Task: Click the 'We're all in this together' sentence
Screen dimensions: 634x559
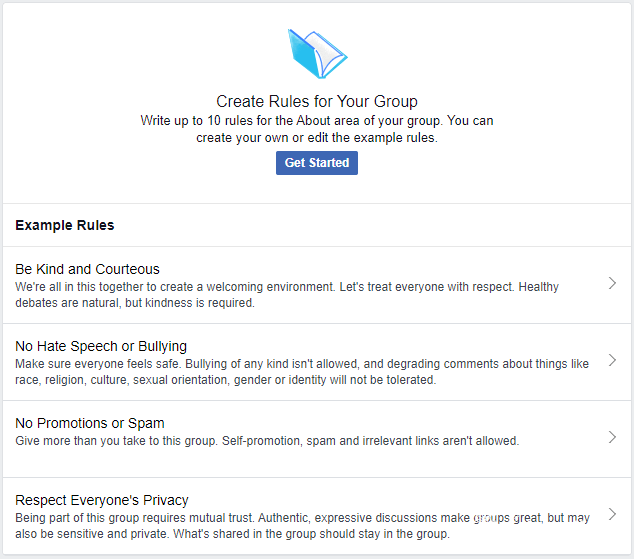Action: [x=175, y=287]
